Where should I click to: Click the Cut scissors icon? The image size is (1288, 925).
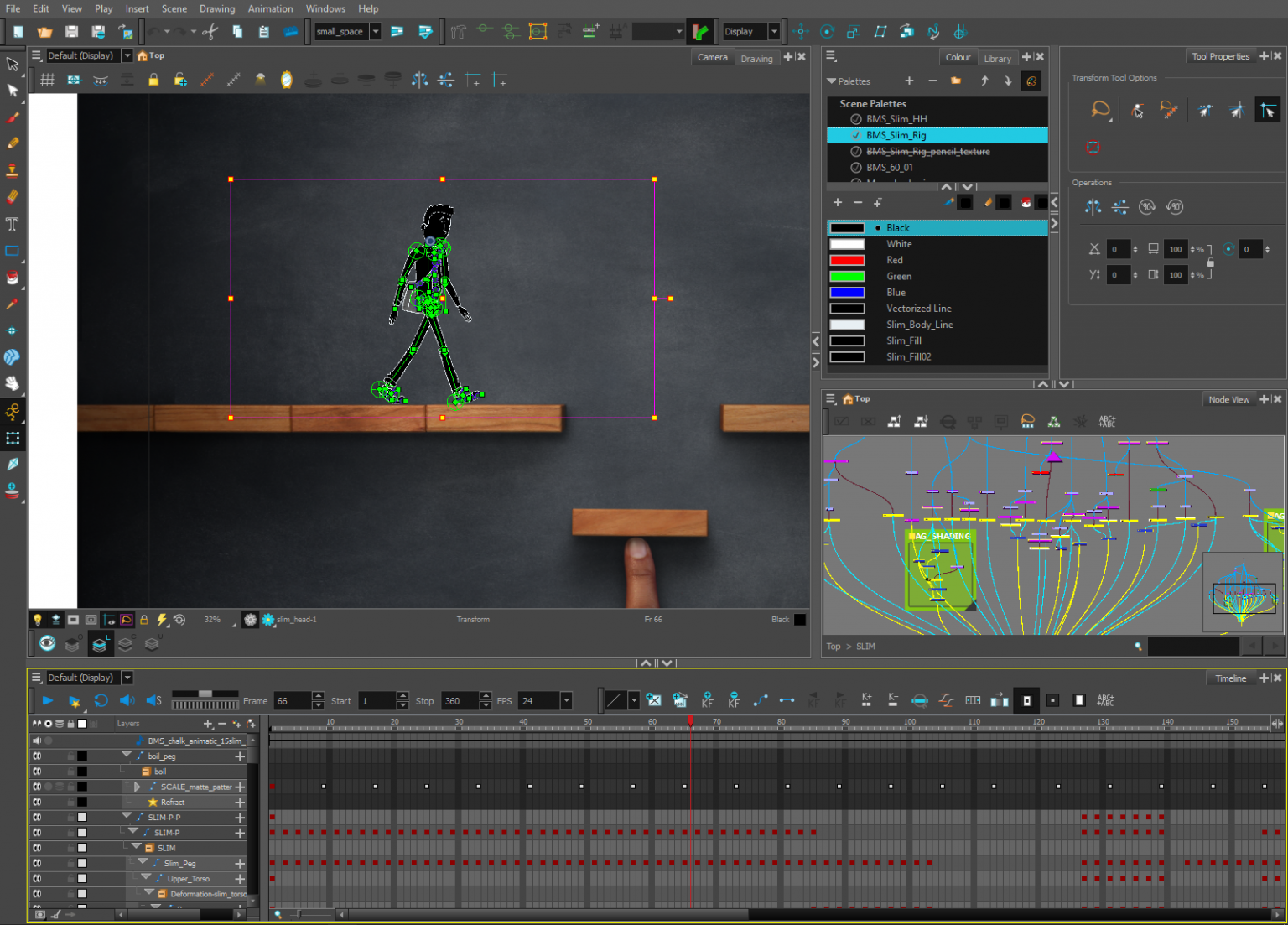[x=210, y=32]
